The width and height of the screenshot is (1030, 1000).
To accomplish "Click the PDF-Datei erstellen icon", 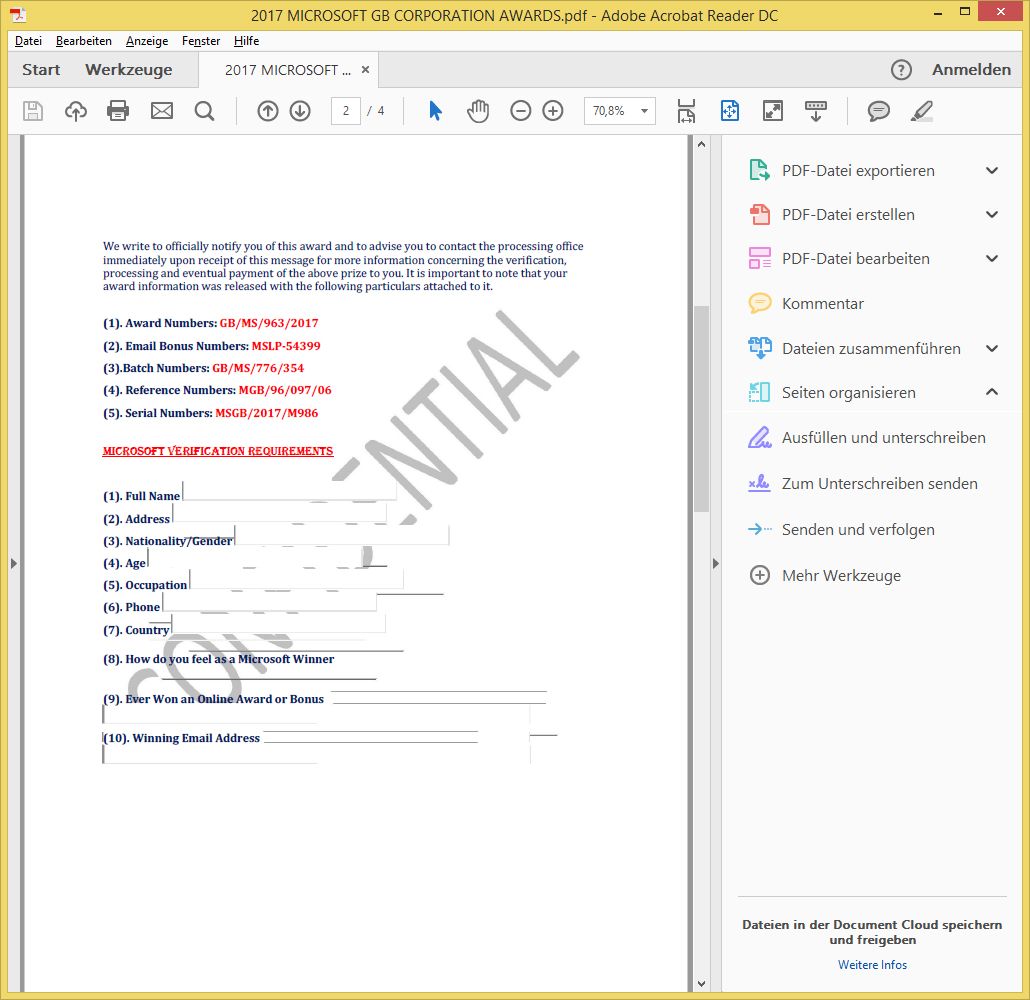I will coord(759,214).
